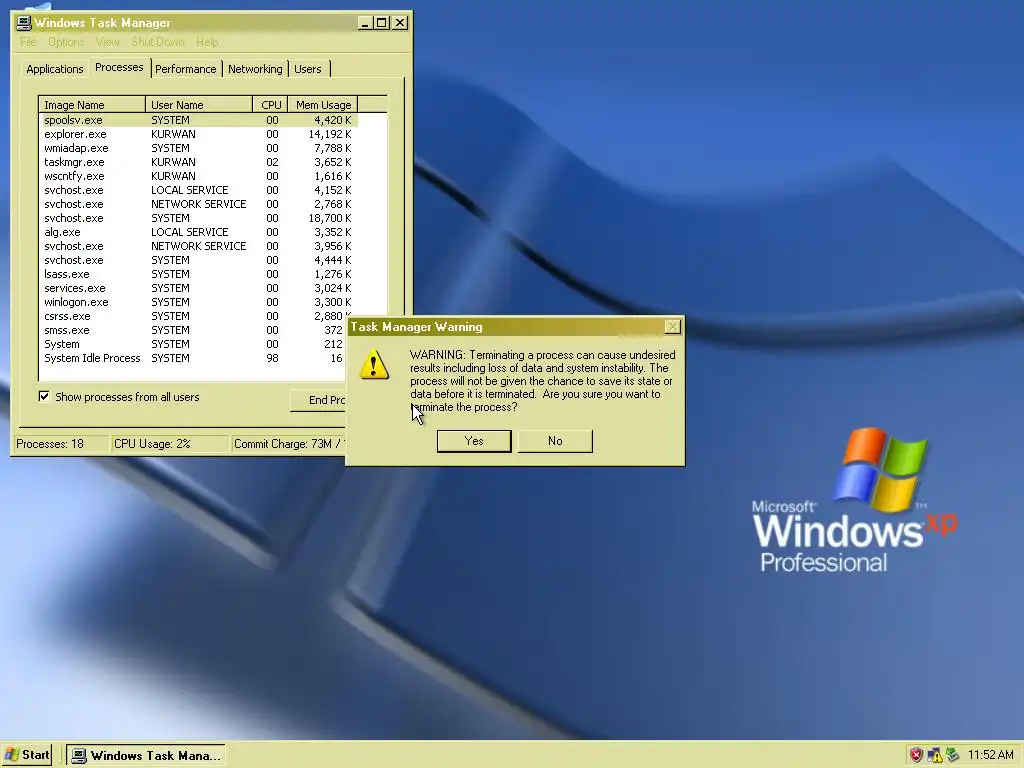This screenshot has height=768, width=1024.
Task: Click the Windows Task Manager taskbar button
Action: click(x=146, y=756)
